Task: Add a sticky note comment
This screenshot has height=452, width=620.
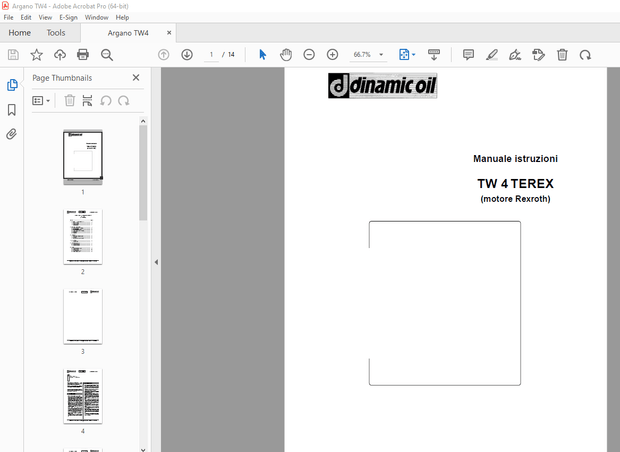Action: point(469,55)
